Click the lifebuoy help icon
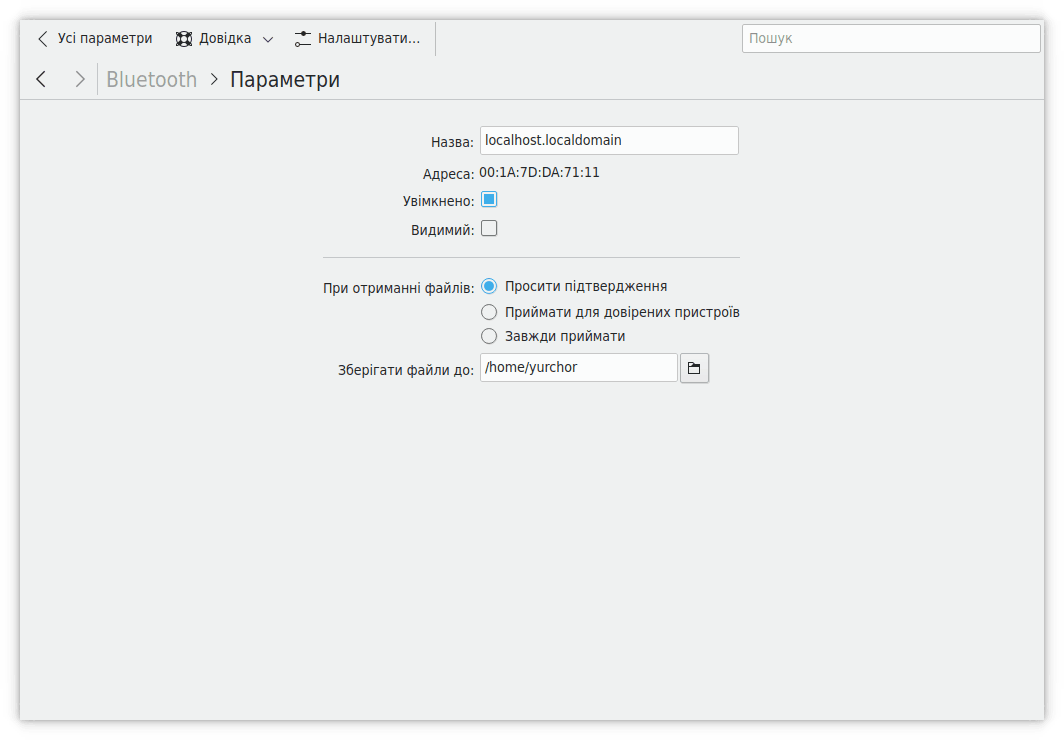 pyautogui.click(x=184, y=39)
